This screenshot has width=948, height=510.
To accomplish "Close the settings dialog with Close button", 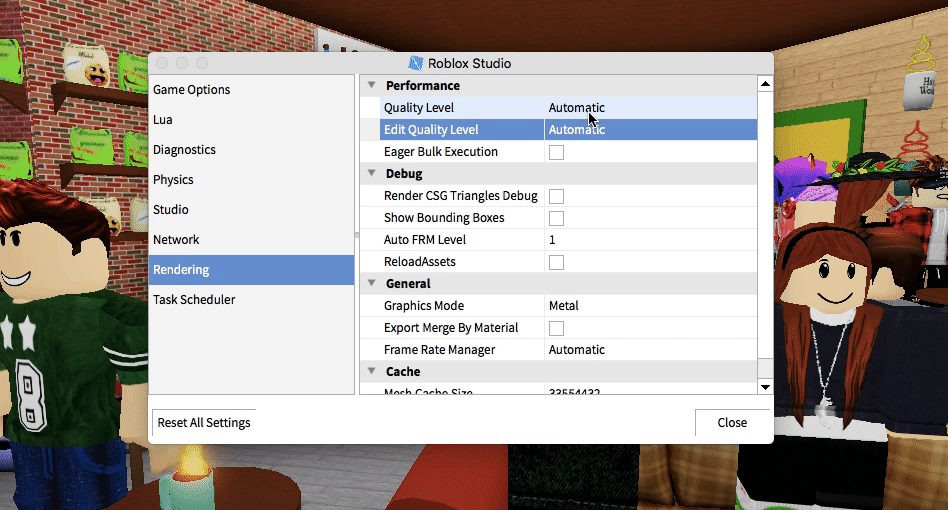I will 732,422.
